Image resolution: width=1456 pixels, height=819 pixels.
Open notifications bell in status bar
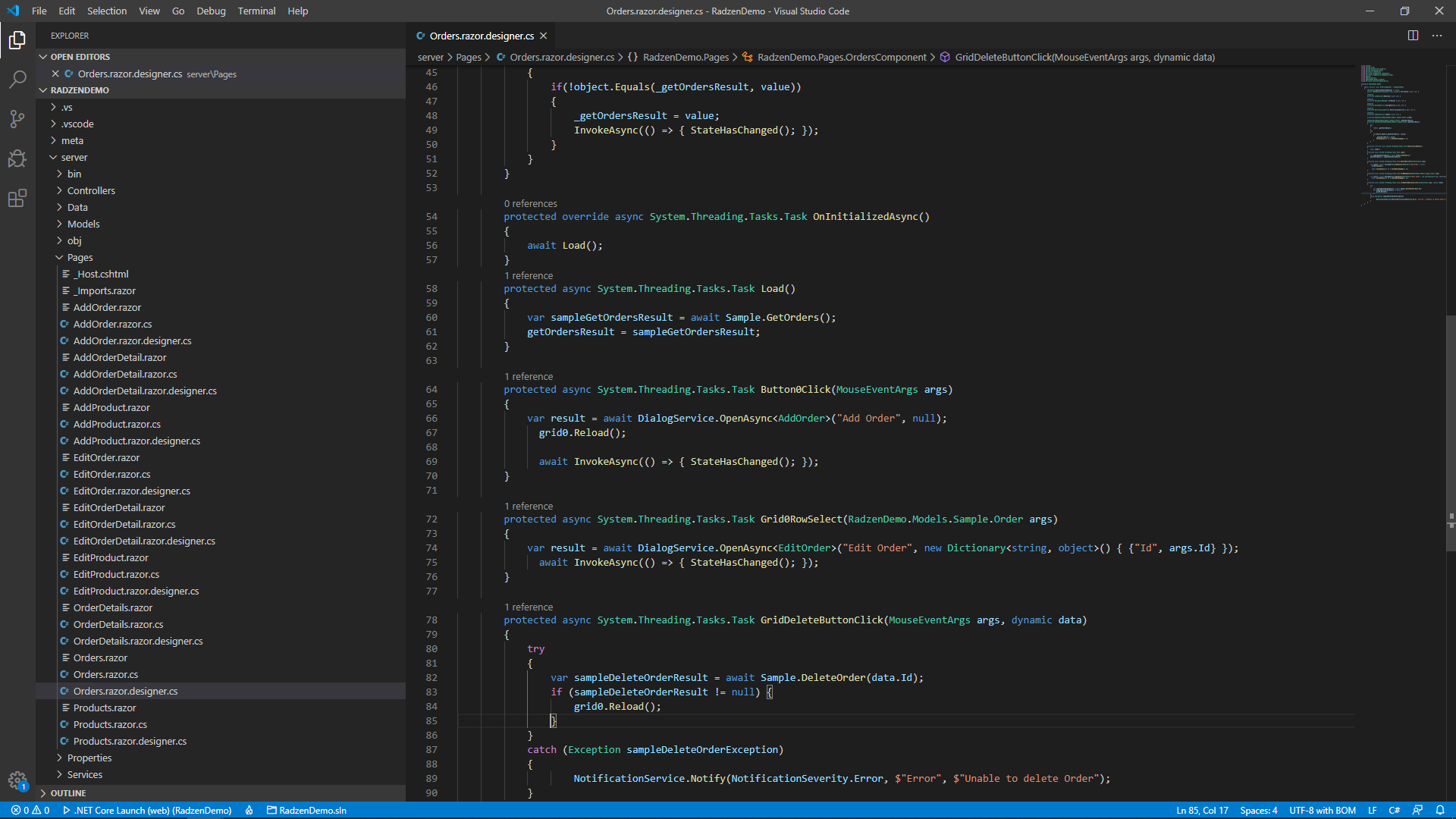[x=1440, y=810]
